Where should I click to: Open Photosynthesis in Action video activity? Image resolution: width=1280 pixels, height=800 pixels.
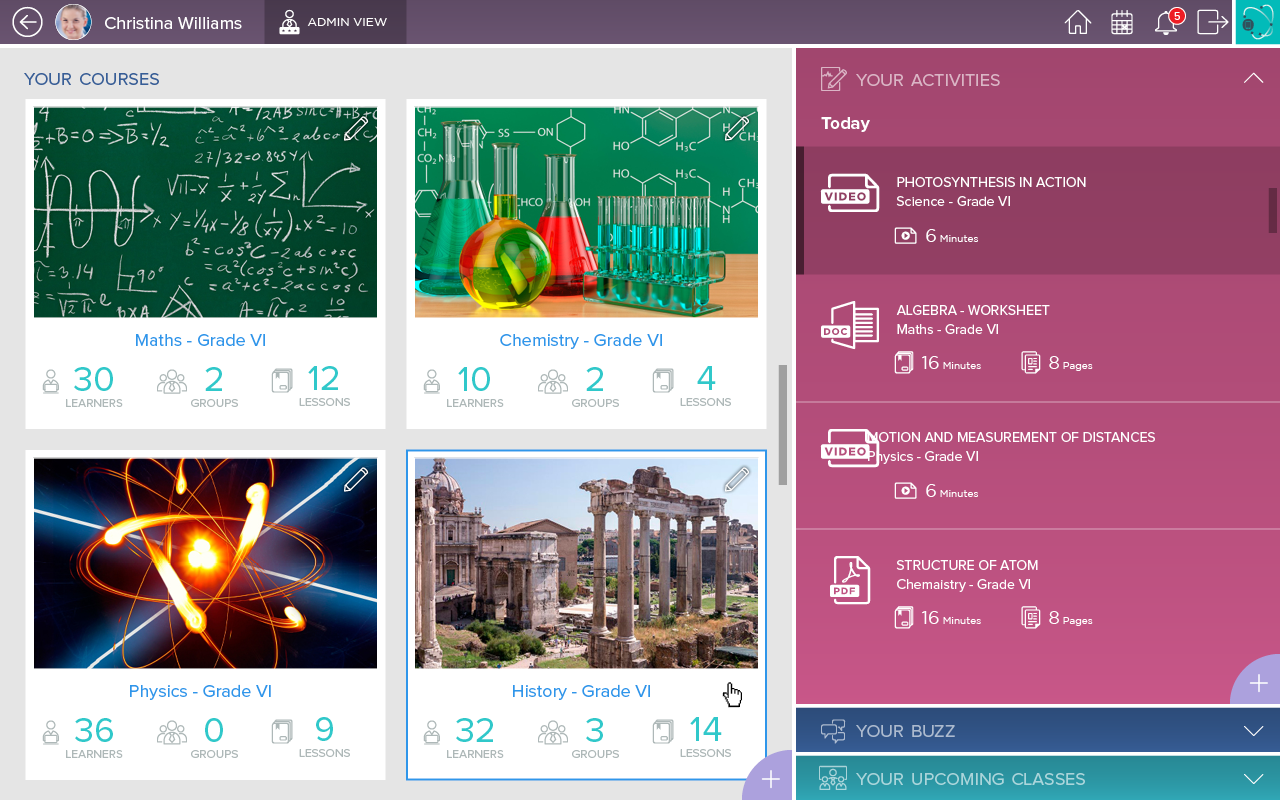coord(1038,210)
